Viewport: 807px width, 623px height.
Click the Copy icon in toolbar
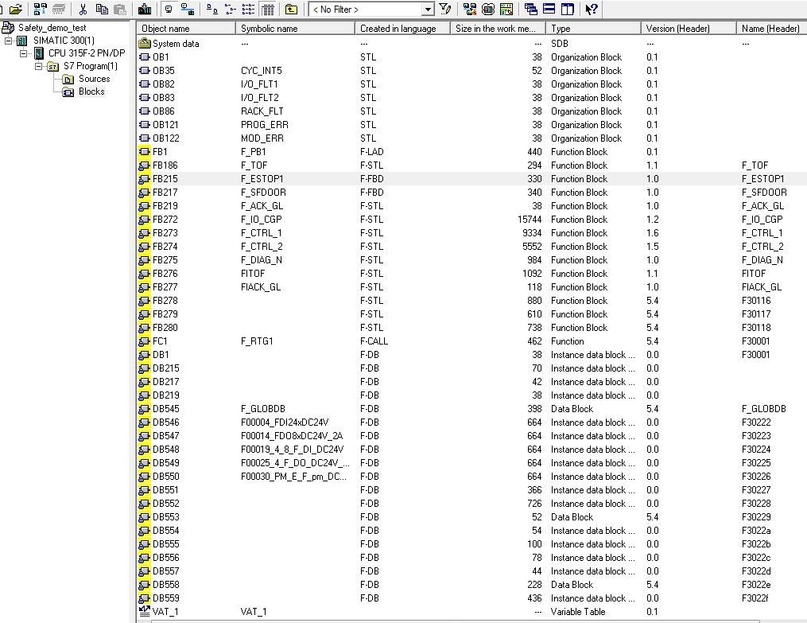click(102, 9)
